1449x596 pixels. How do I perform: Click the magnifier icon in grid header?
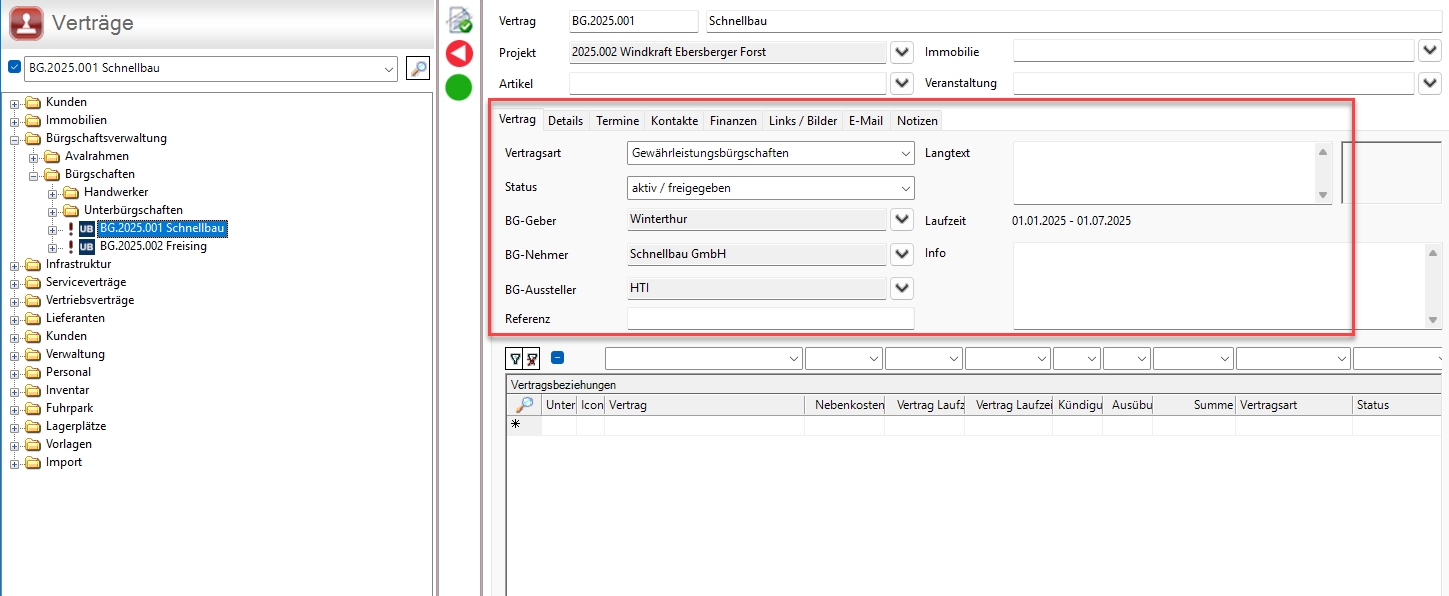pyautogui.click(x=524, y=405)
